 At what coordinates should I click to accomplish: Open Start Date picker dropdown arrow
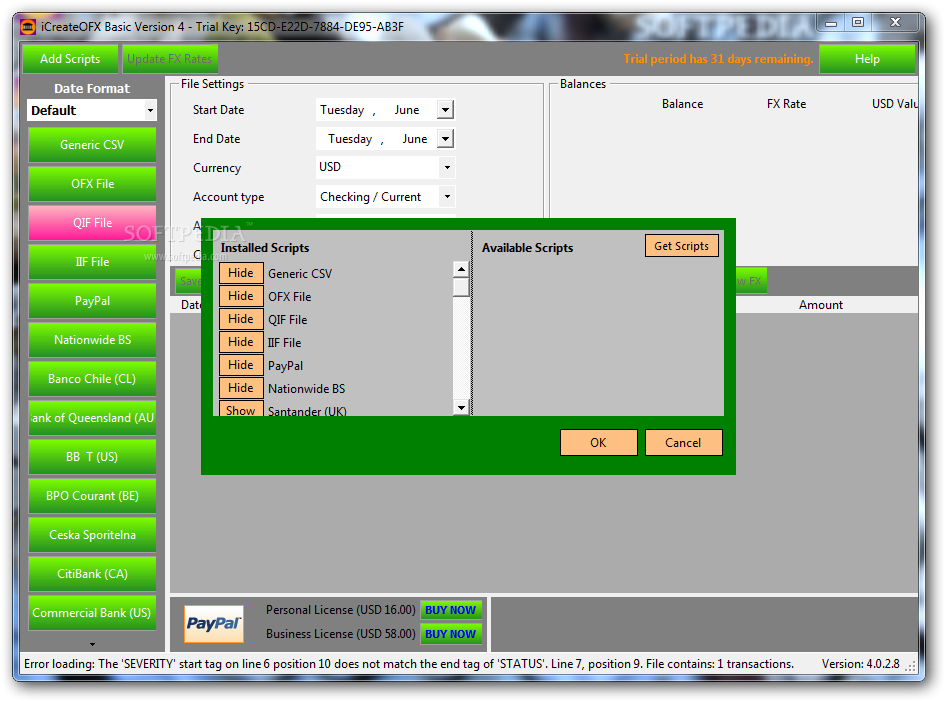click(445, 110)
